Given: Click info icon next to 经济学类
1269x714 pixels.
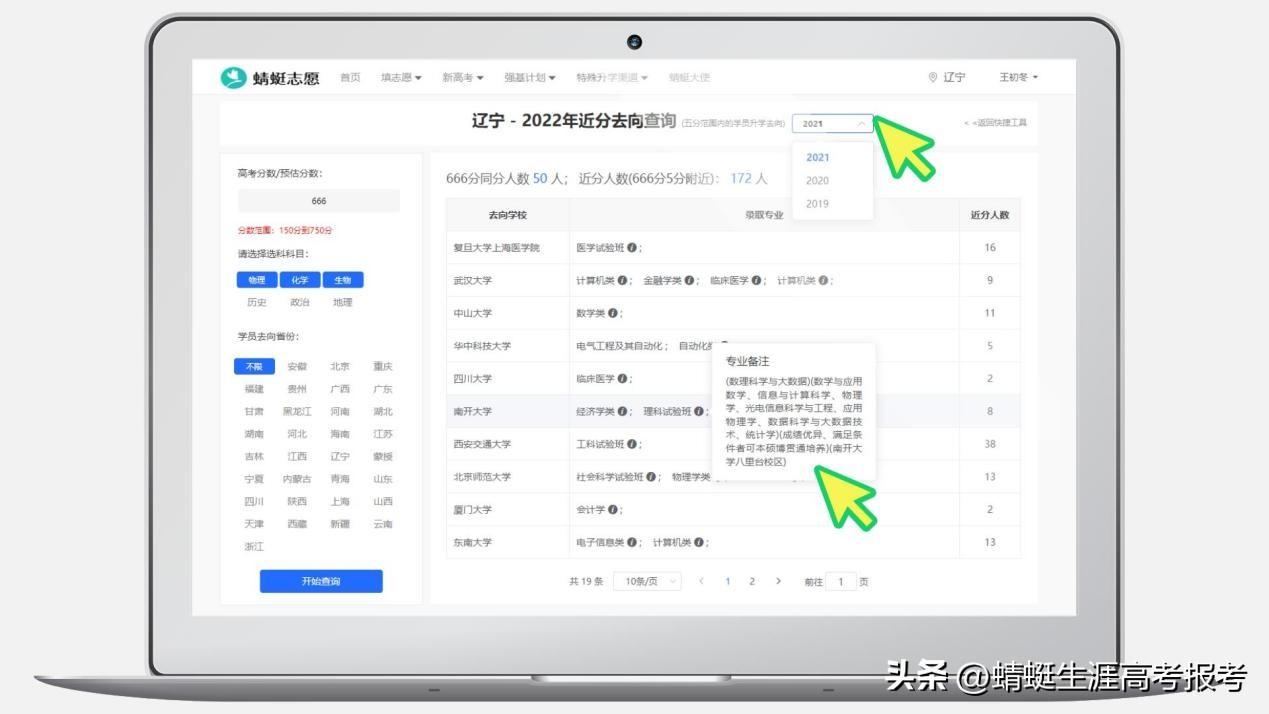Looking at the screenshot, I should [622, 412].
